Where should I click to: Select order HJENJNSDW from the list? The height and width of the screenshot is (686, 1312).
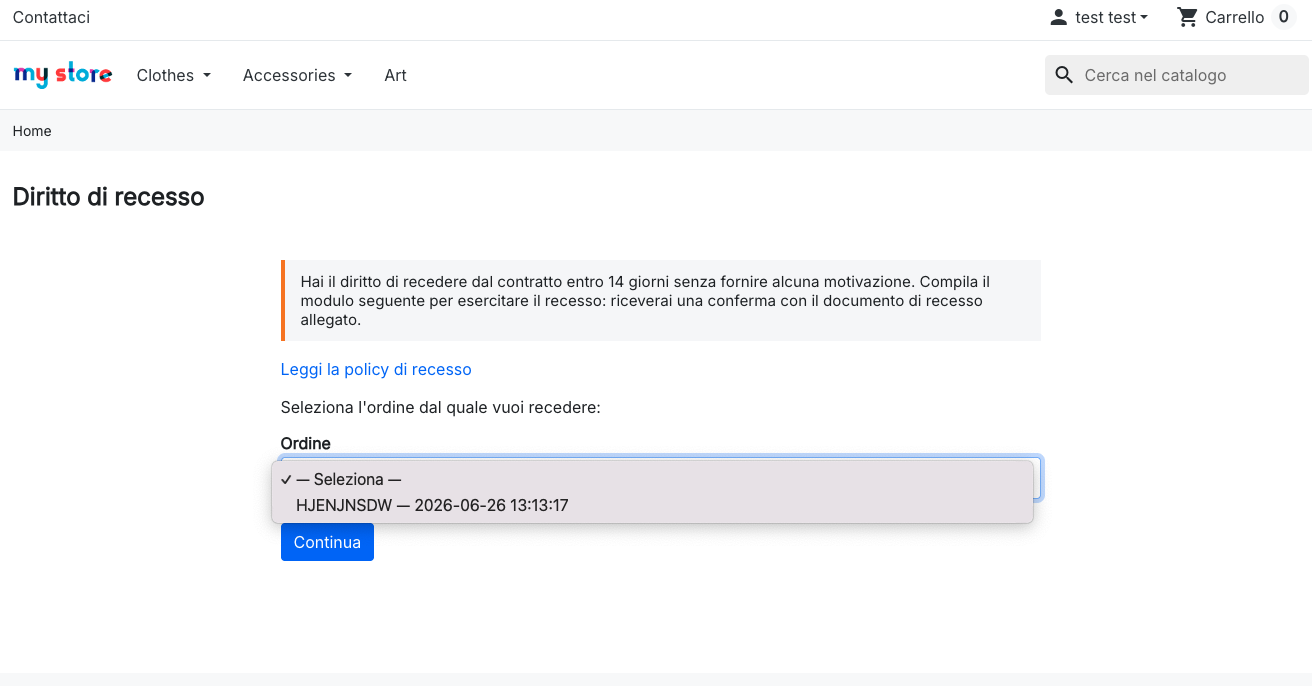tap(652, 505)
